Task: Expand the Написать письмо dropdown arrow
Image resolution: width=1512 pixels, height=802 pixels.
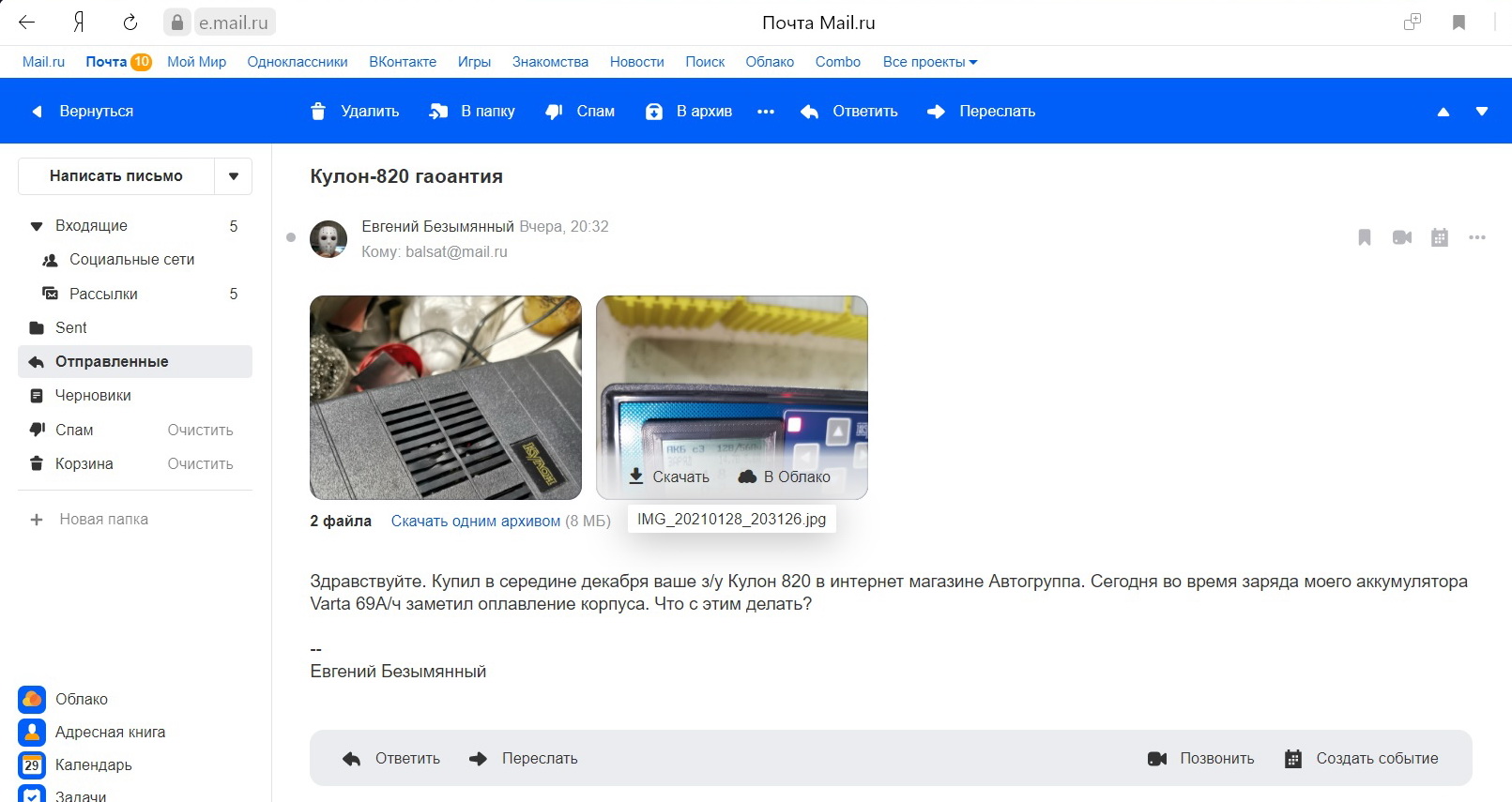Action: tap(234, 176)
